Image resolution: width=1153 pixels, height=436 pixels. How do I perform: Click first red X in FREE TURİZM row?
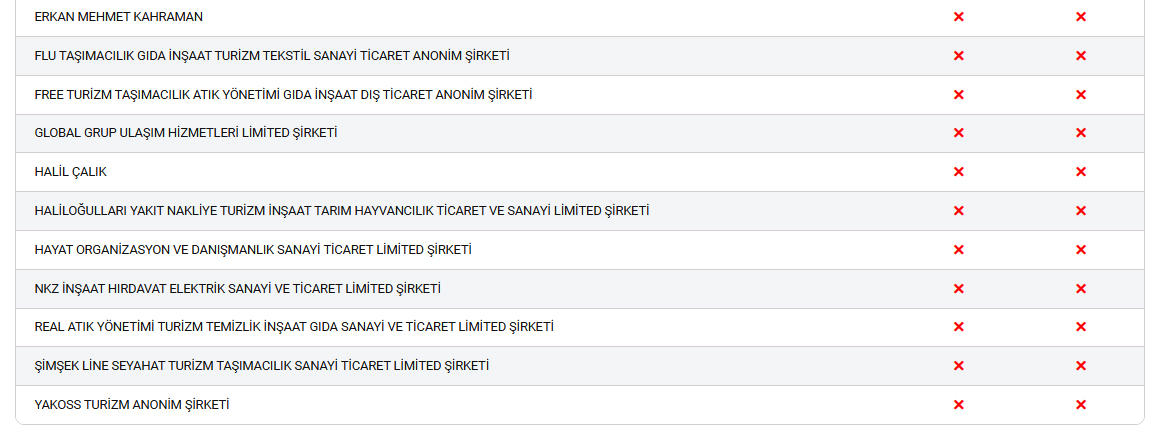[958, 95]
